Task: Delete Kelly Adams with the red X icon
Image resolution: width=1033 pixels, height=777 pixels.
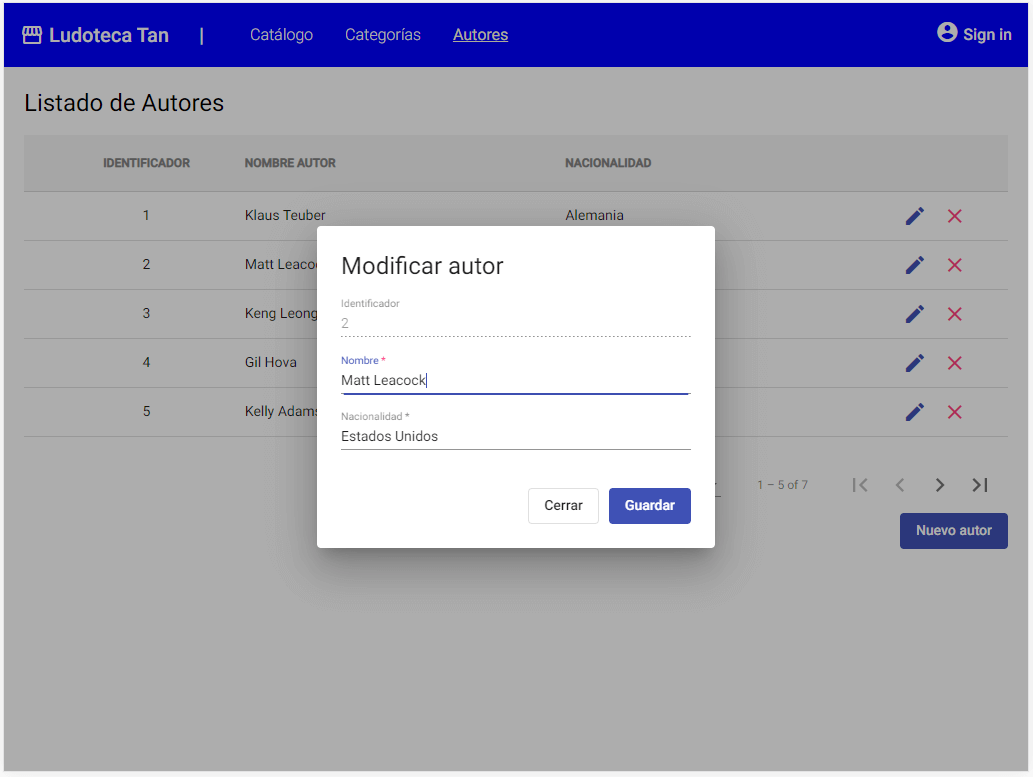Action: click(954, 412)
